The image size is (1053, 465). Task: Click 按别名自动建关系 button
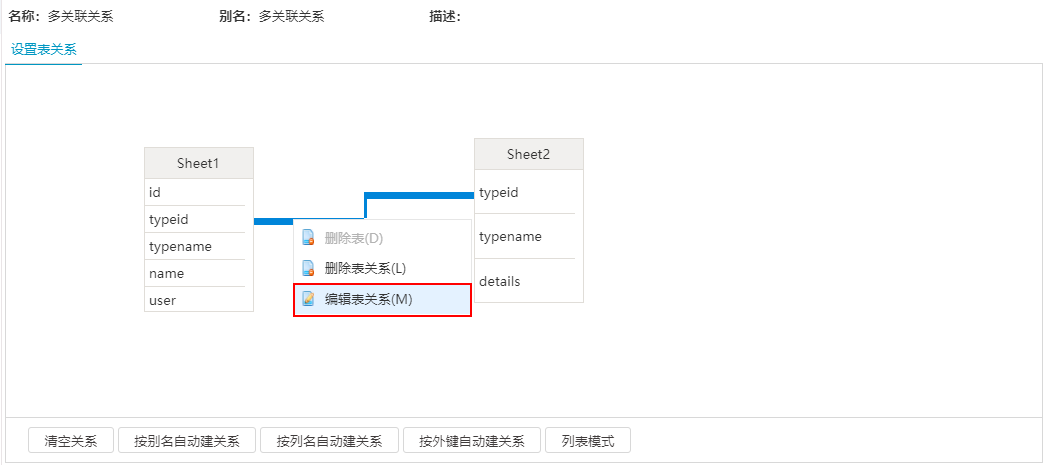click(x=187, y=441)
